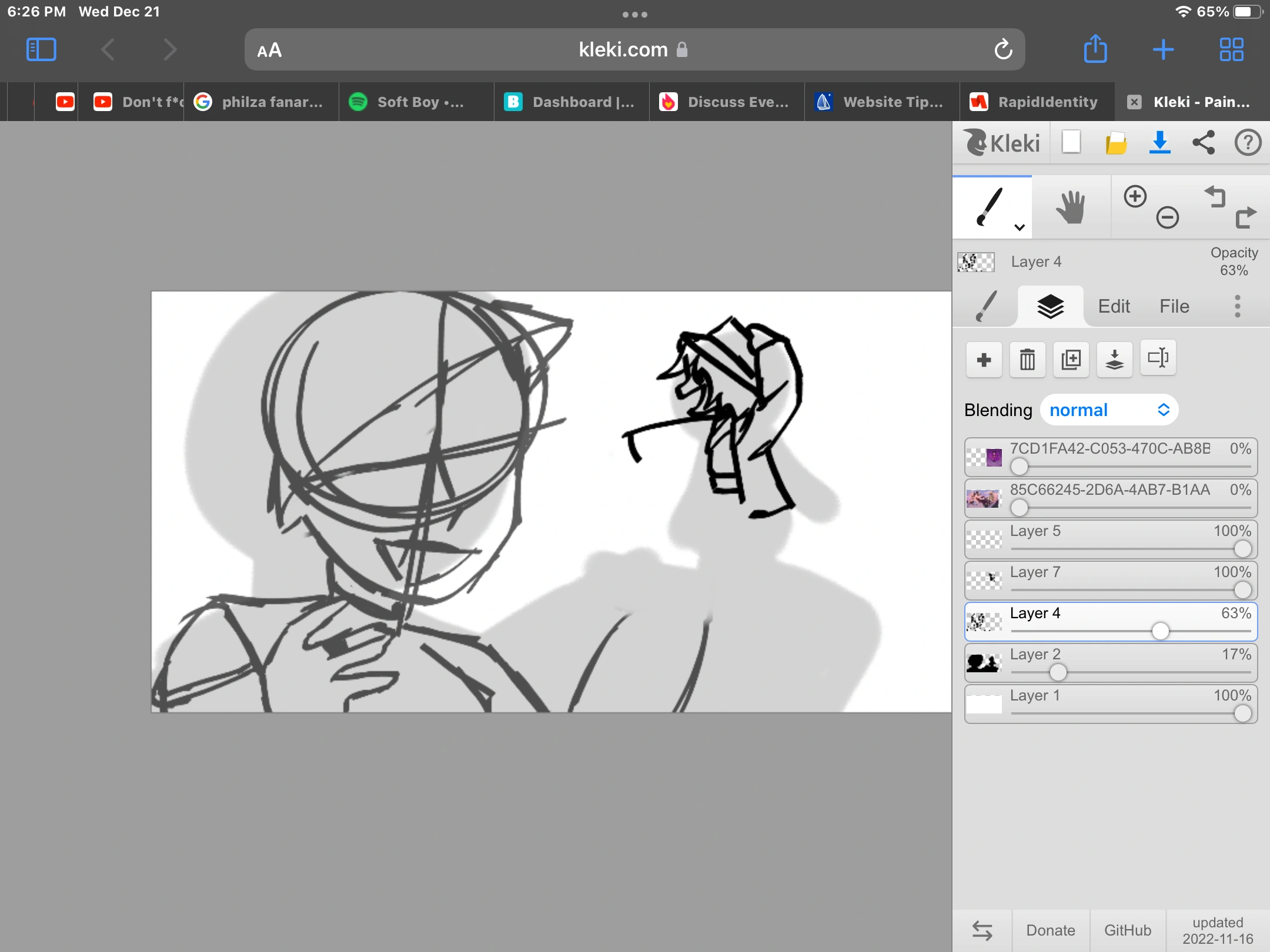Switch to the Edit tab
Screen dimensions: 1270x952
coord(1113,306)
